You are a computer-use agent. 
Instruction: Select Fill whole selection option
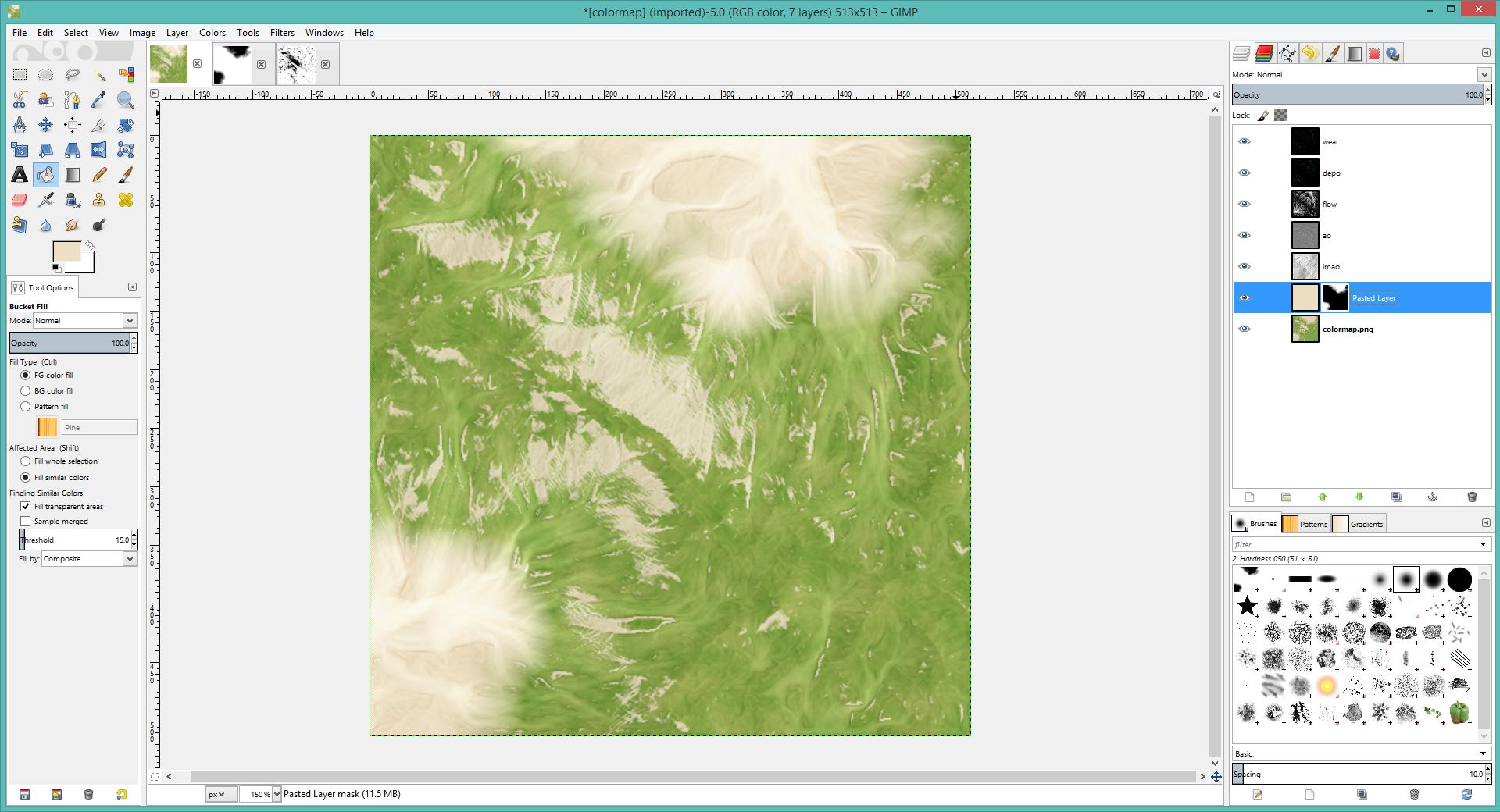coord(26,461)
